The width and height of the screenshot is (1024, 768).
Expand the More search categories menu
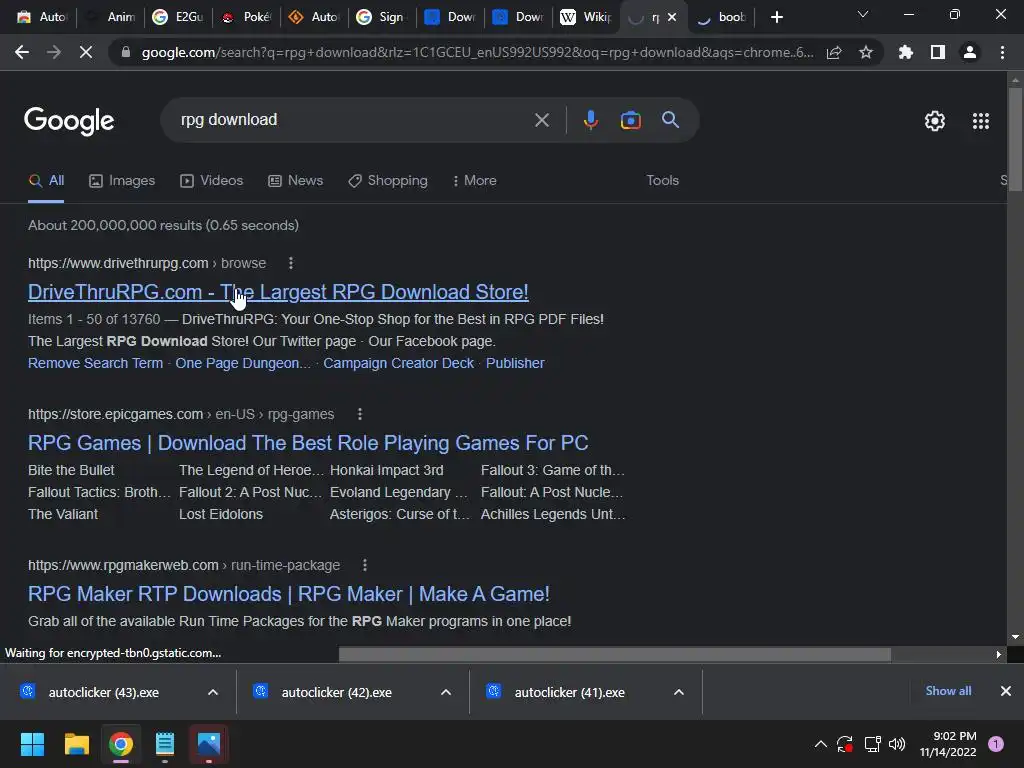pos(475,181)
